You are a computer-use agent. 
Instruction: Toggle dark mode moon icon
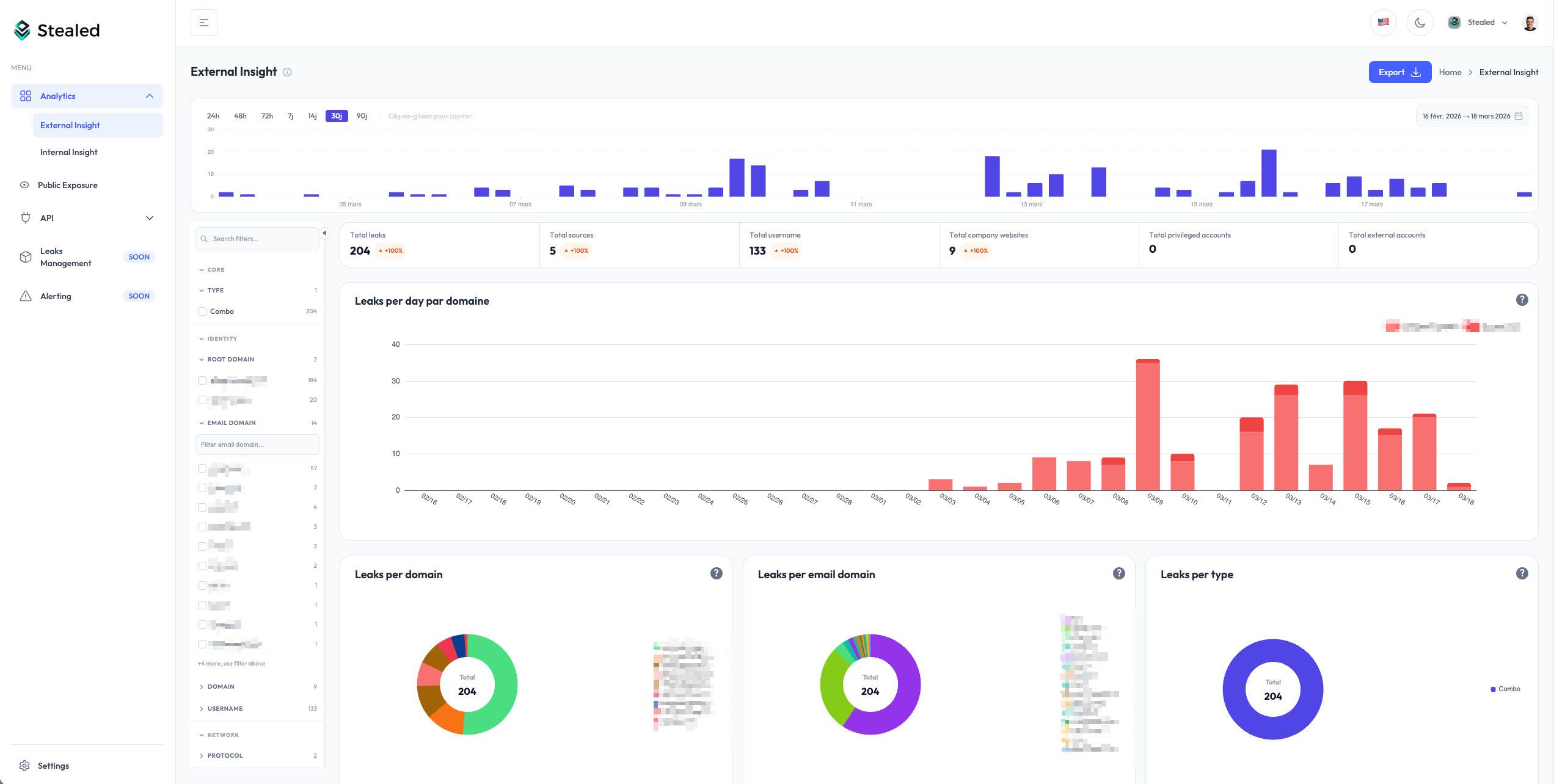(1420, 23)
